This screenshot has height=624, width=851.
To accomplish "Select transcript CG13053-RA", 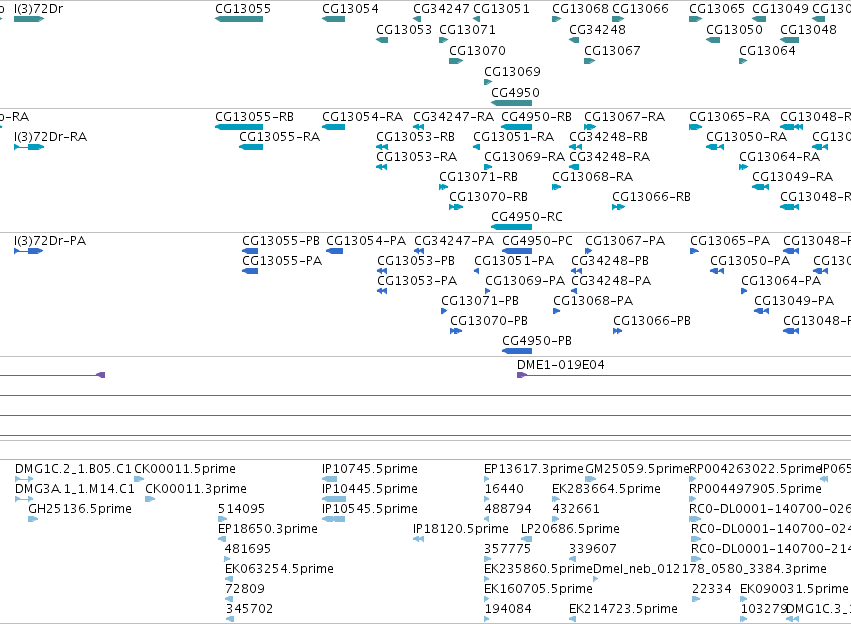I will point(417,157).
